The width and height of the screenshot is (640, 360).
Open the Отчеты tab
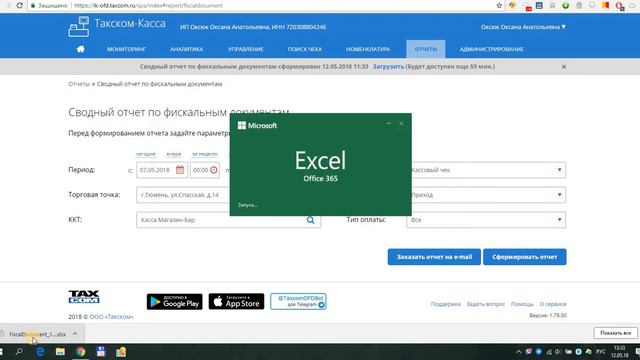click(425, 49)
